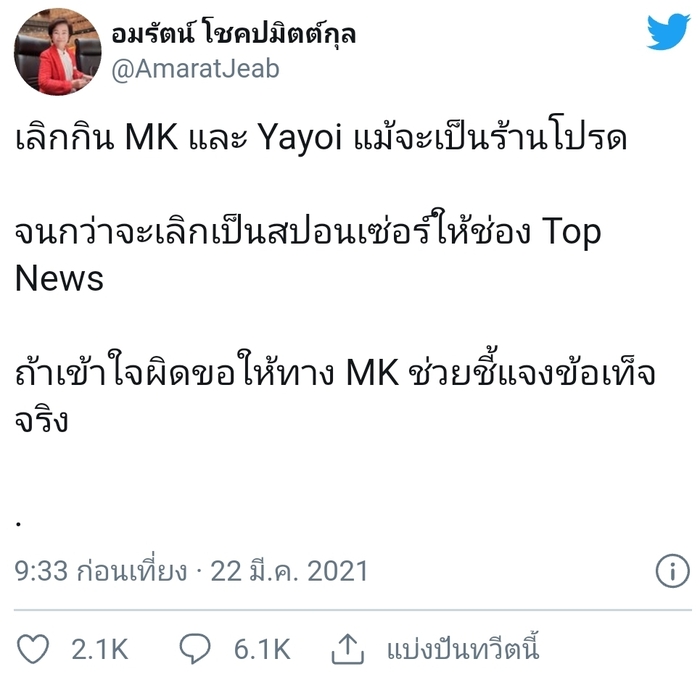Click the word Yayoi in the tweet
Viewport: 700px width, 680px height.
tap(300, 138)
